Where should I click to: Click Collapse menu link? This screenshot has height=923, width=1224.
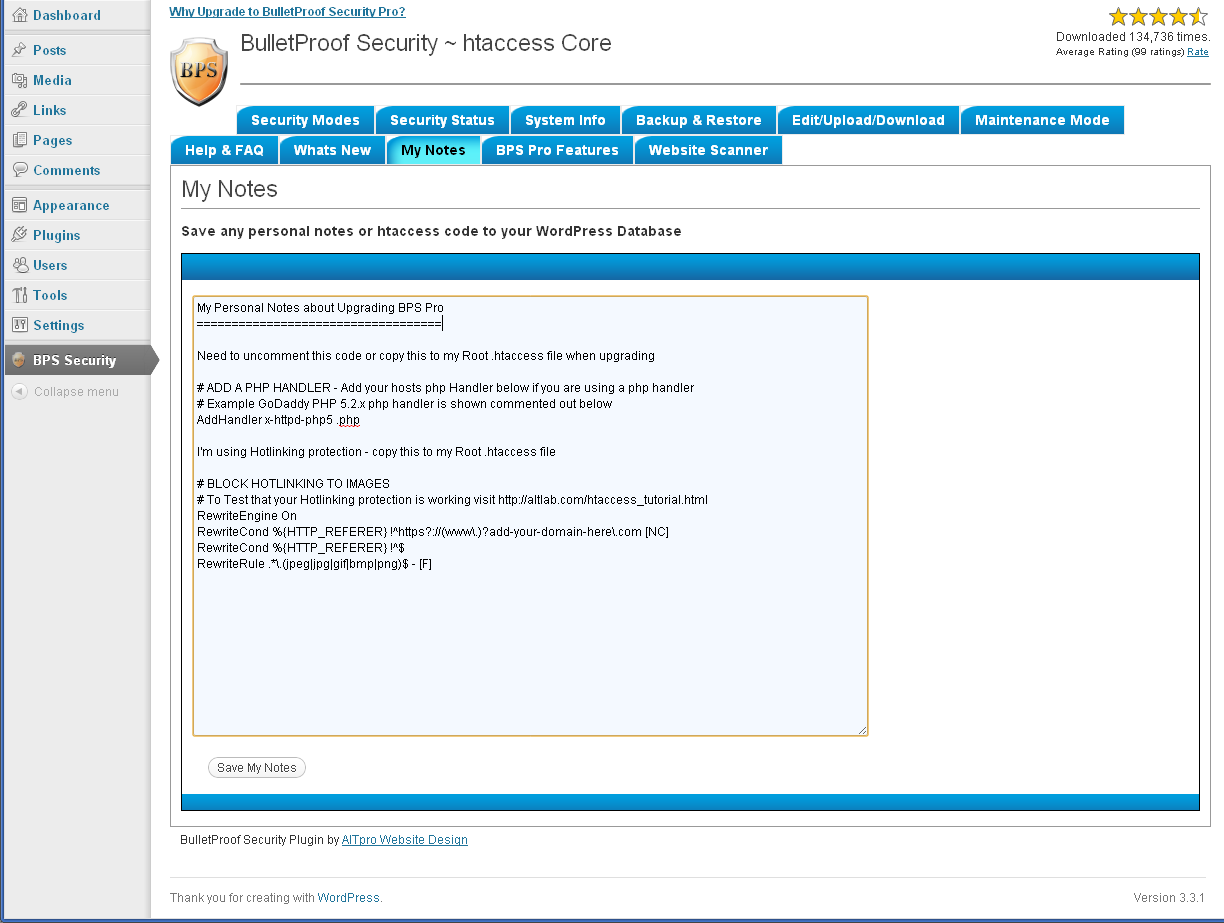(x=76, y=392)
